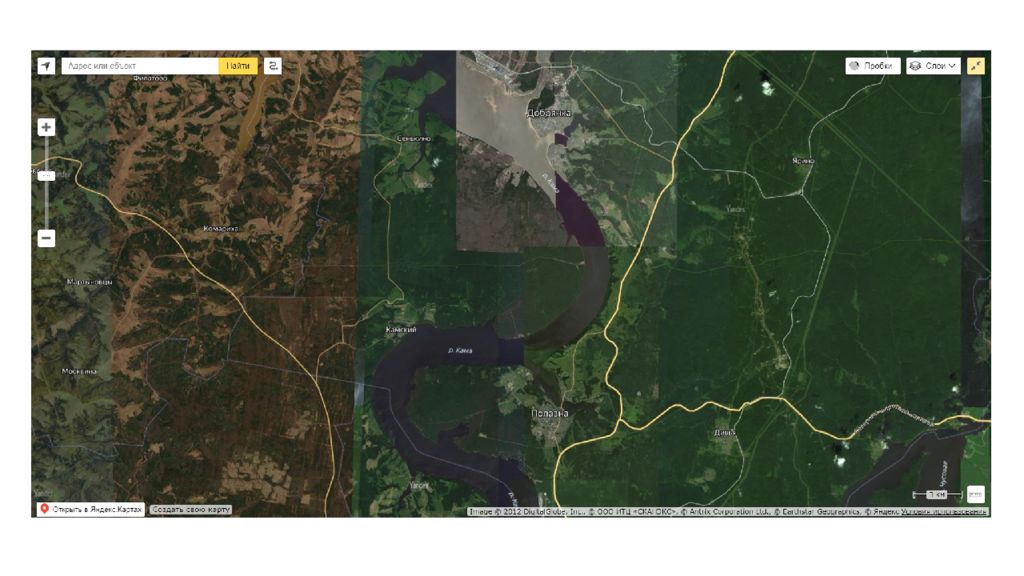Click the red pin Yandex Maps icon
Image resolution: width=1024 pixels, height=576 pixels.
tap(44, 509)
